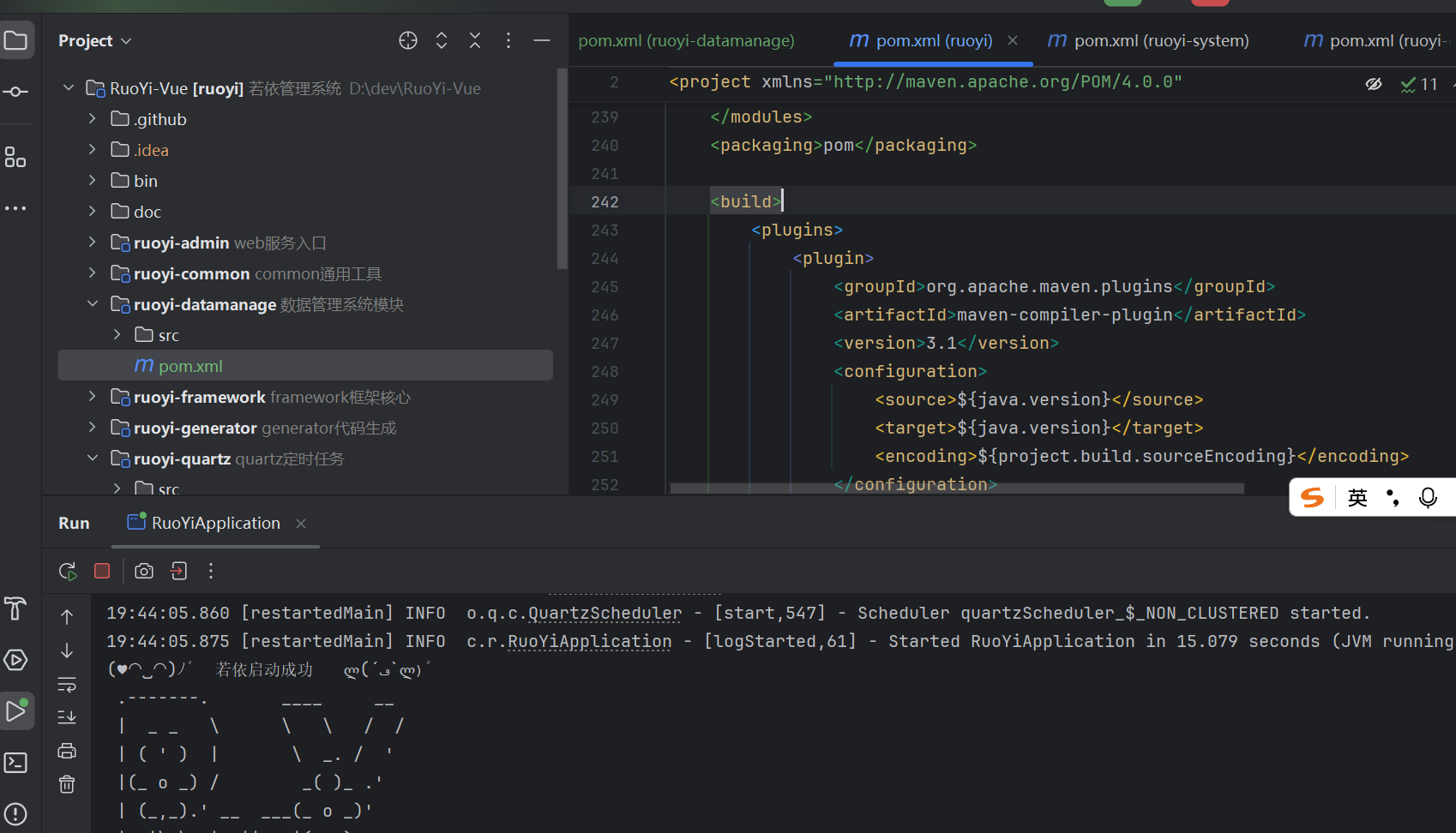1456x833 pixels.
Task: Collapse RuoYi-Vue root project node
Action: coord(69,88)
